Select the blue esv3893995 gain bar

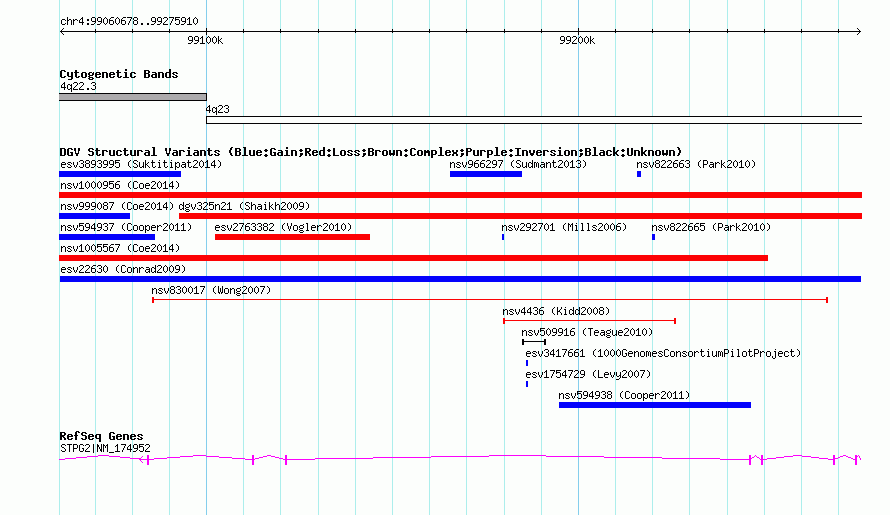point(120,174)
